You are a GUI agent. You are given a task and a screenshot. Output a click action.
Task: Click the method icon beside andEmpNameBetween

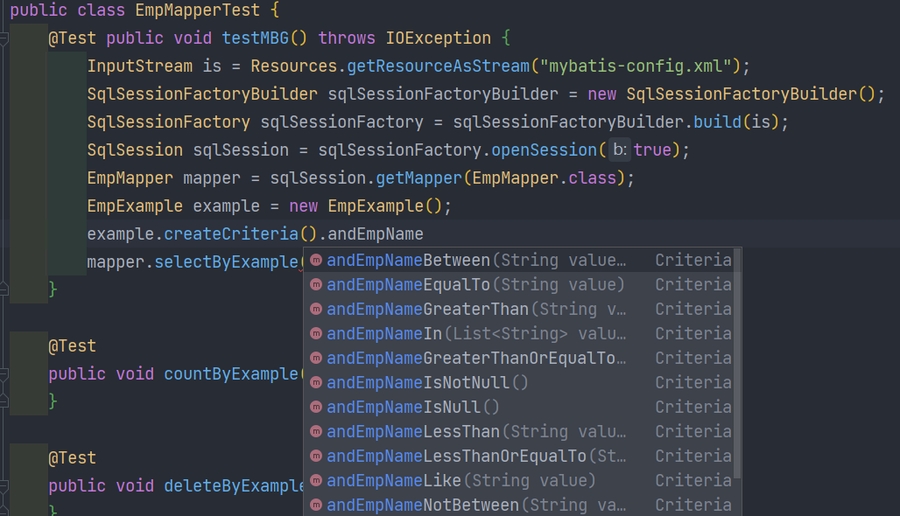[316, 260]
